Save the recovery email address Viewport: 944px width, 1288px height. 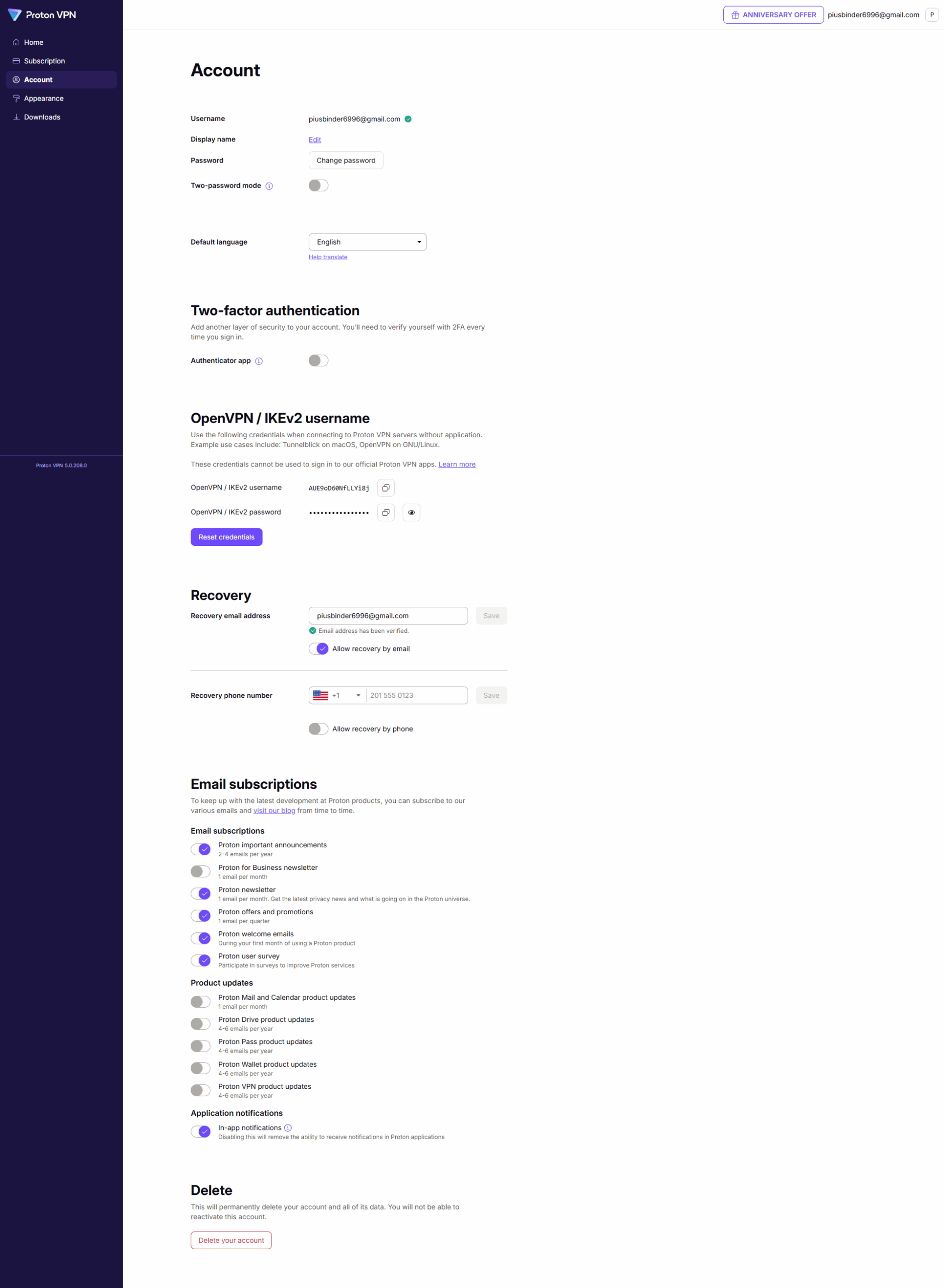(491, 616)
